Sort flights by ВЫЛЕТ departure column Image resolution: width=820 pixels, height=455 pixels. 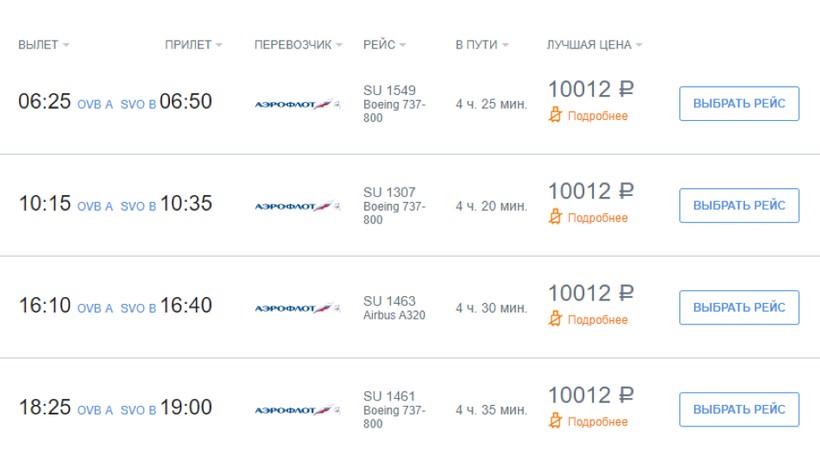coord(44,45)
